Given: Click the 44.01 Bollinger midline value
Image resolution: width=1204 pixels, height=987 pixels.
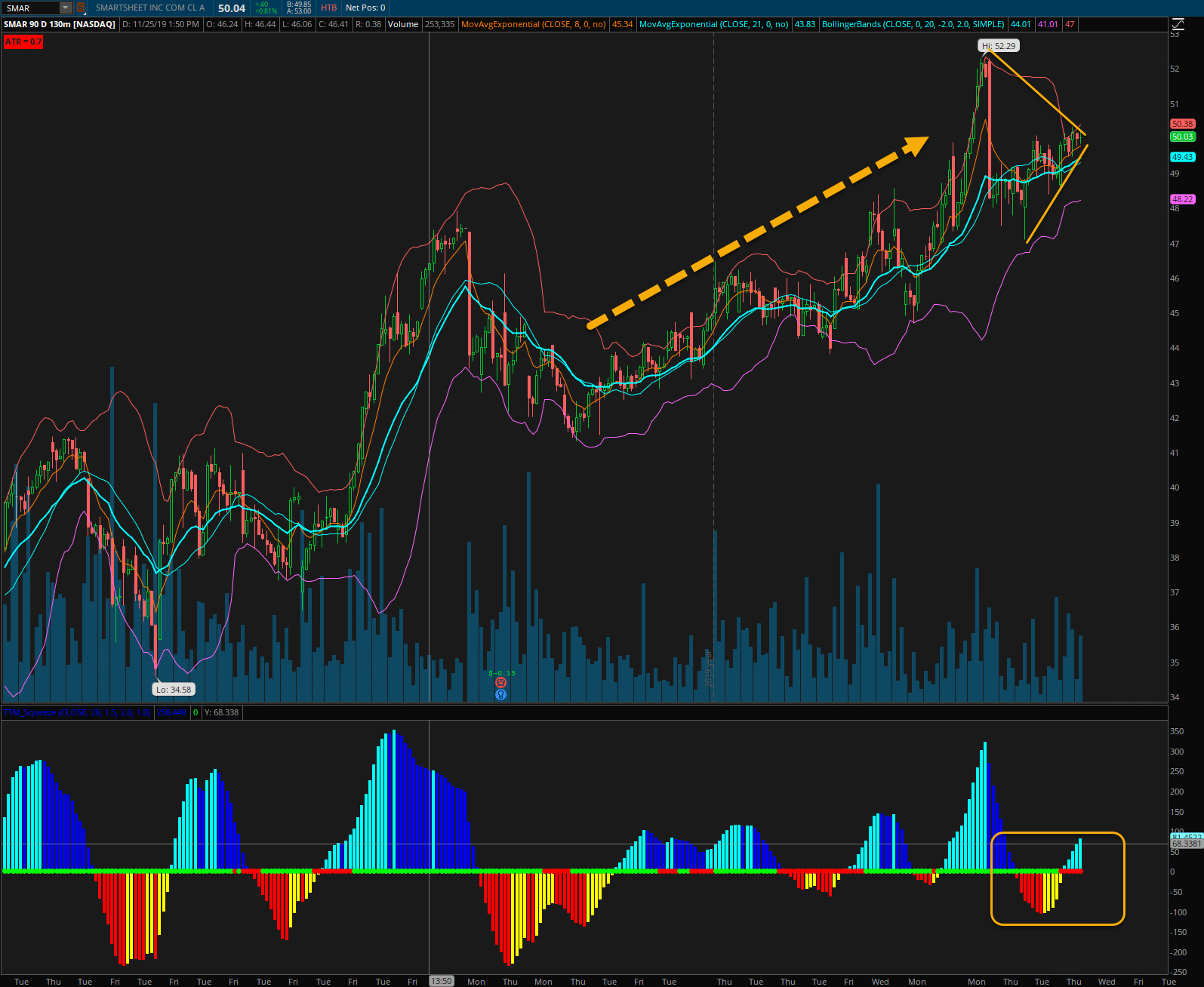Looking at the screenshot, I should click(x=1021, y=24).
